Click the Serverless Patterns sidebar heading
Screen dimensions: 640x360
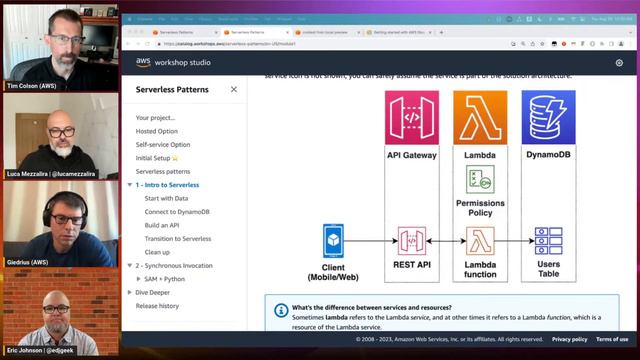click(172, 89)
